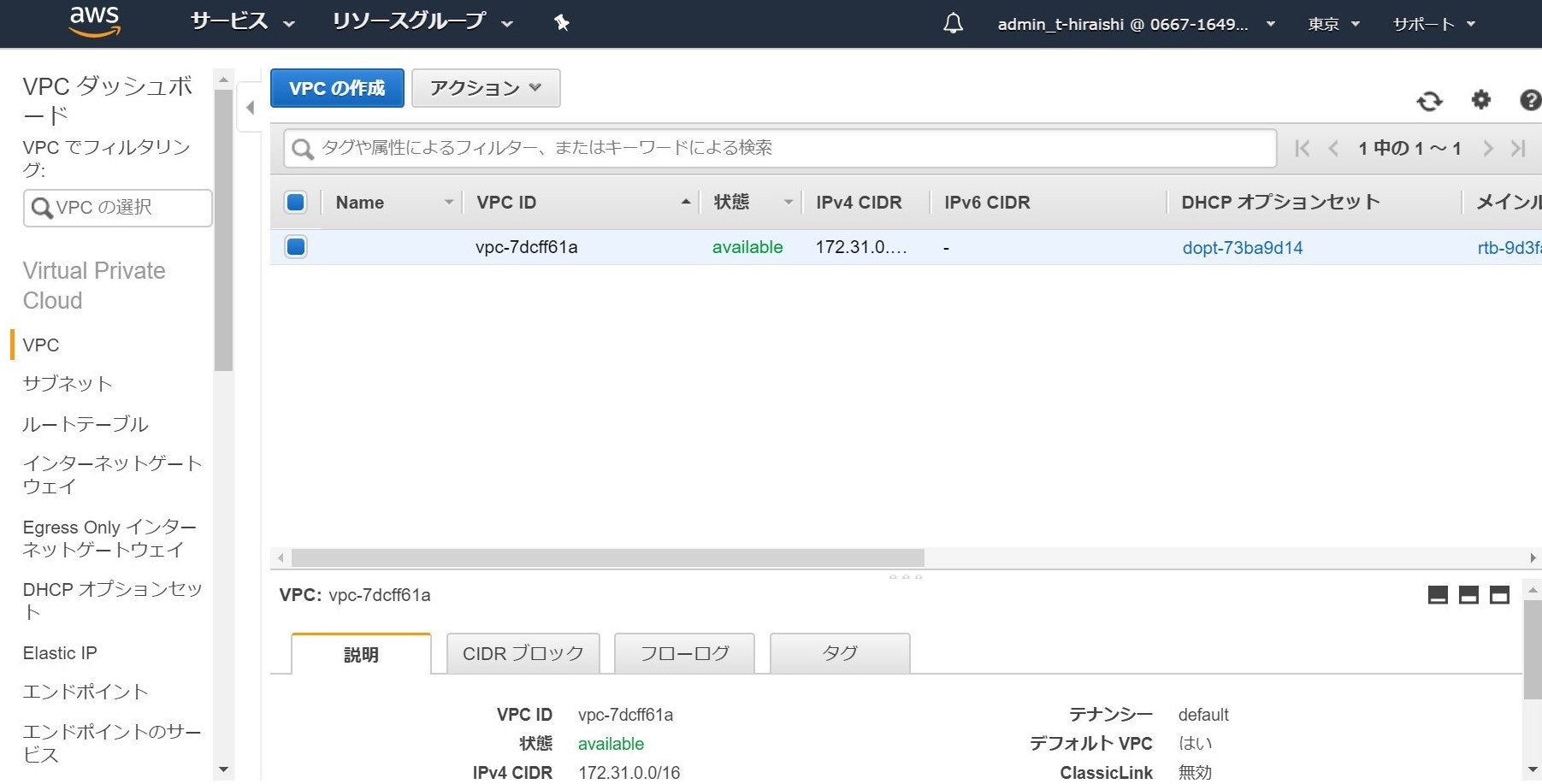1542x784 pixels.
Task: Refresh the VPC list
Action: point(1429,101)
